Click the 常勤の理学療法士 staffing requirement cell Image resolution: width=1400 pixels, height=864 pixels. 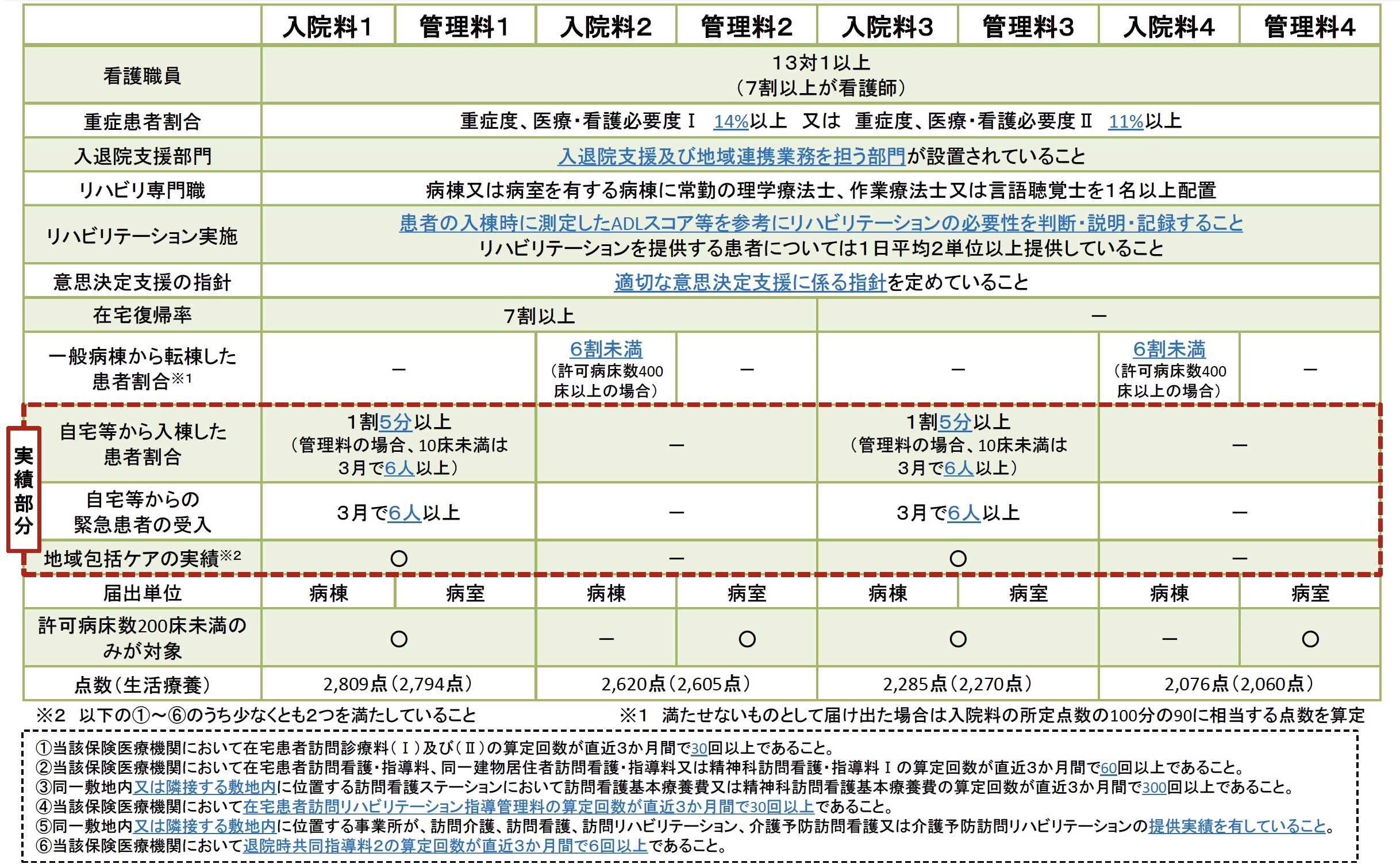click(821, 190)
